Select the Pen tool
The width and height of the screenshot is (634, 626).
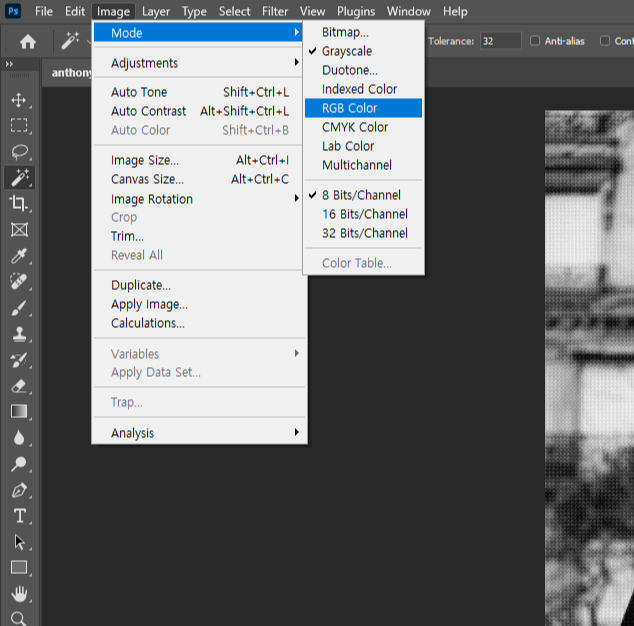pos(19,490)
